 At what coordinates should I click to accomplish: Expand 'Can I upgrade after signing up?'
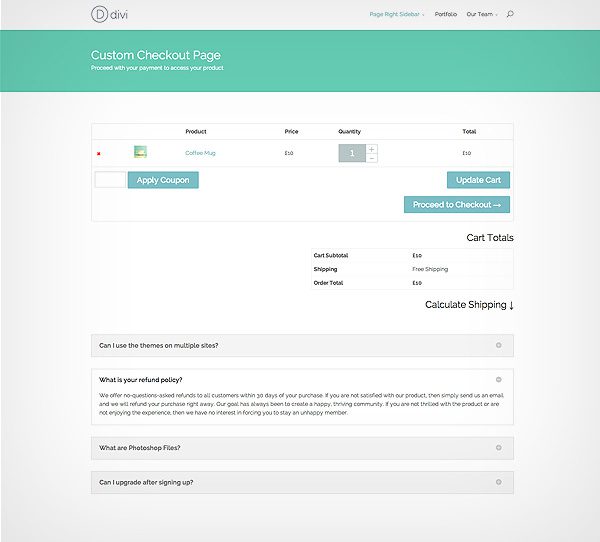pyautogui.click(x=302, y=482)
